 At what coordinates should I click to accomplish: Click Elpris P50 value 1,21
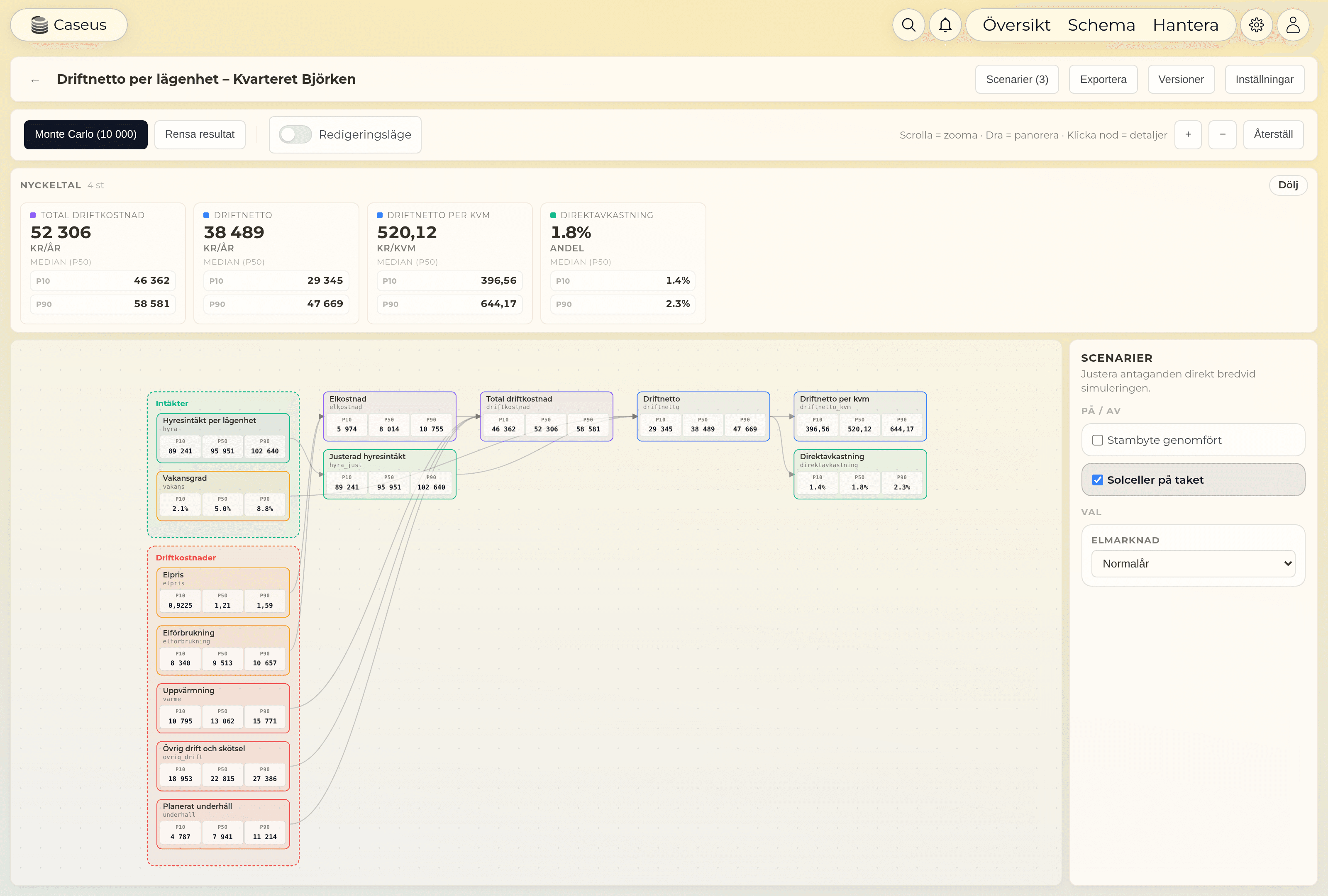222,605
